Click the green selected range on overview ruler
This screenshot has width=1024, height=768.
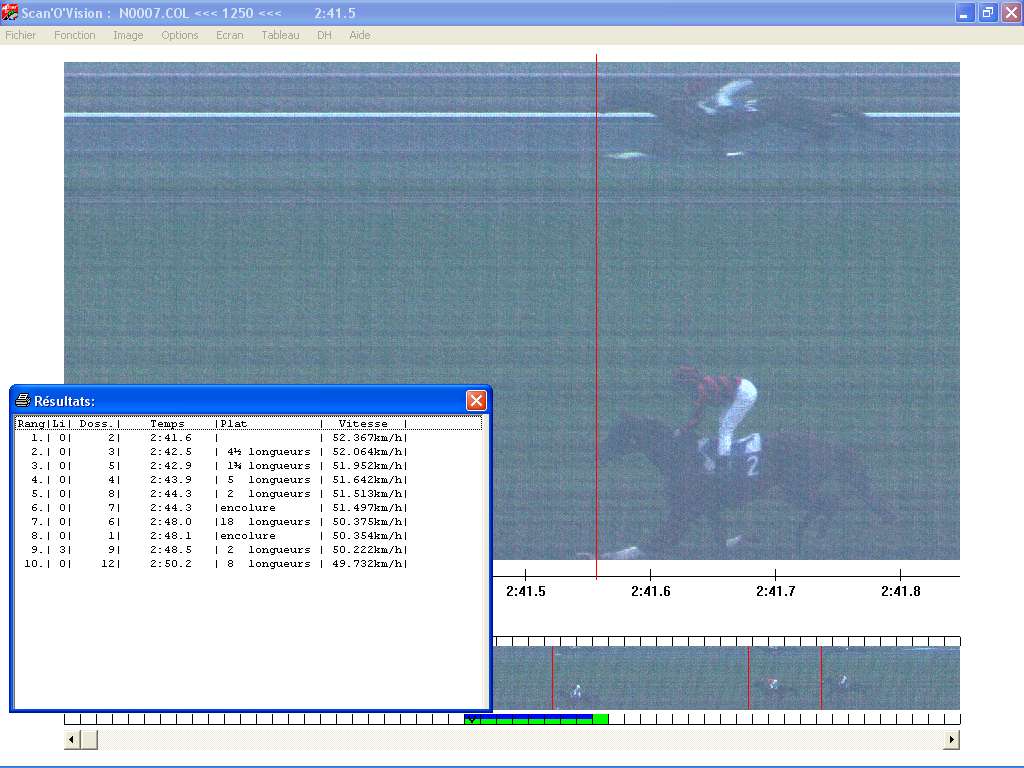pyautogui.click(x=536, y=719)
